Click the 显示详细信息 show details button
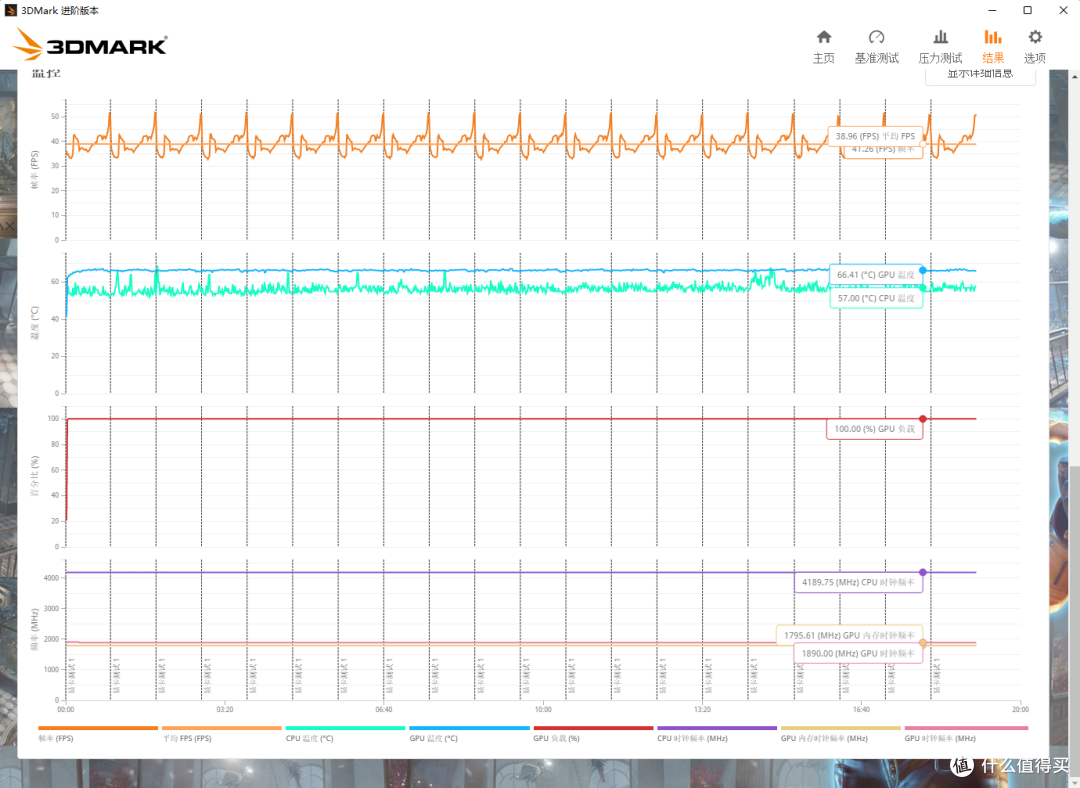This screenshot has height=788, width=1080. click(x=980, y=75)
